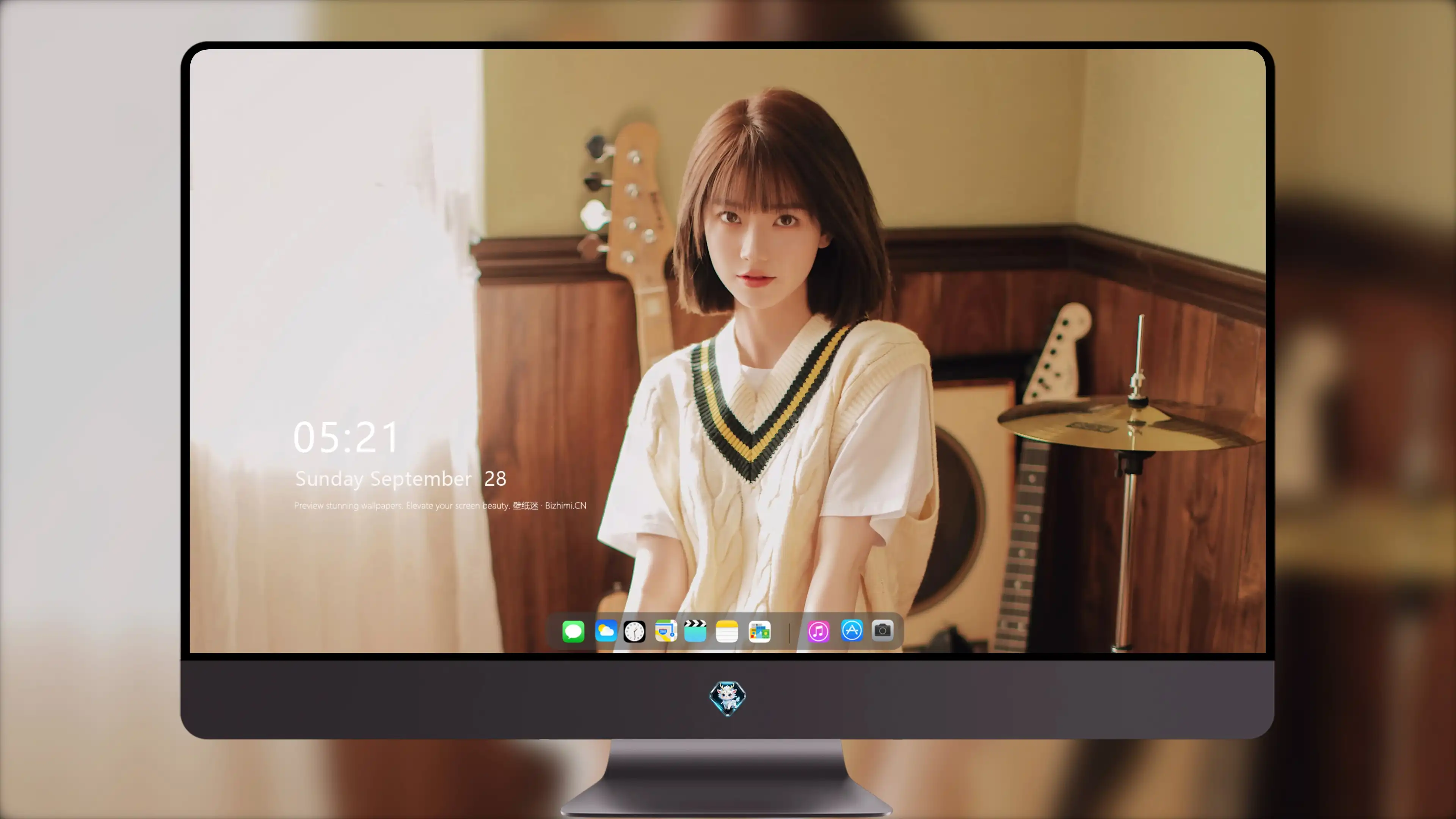Image resolution: width=1456 pixels, height=819 pixels.
Task: Open the Maps app in the dock
Action: point(666,631)
